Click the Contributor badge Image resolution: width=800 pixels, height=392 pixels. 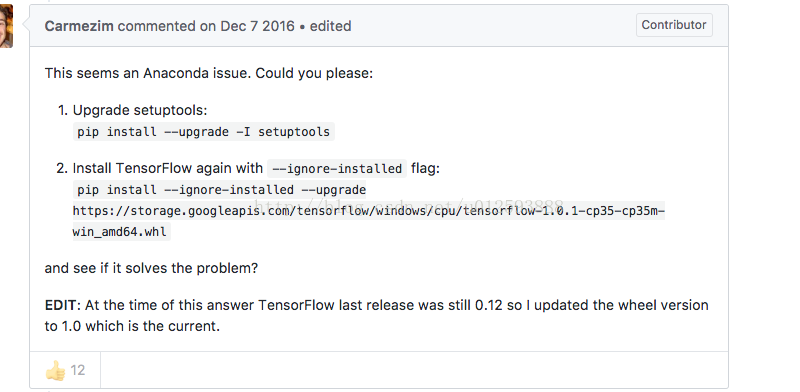point(674,25)
